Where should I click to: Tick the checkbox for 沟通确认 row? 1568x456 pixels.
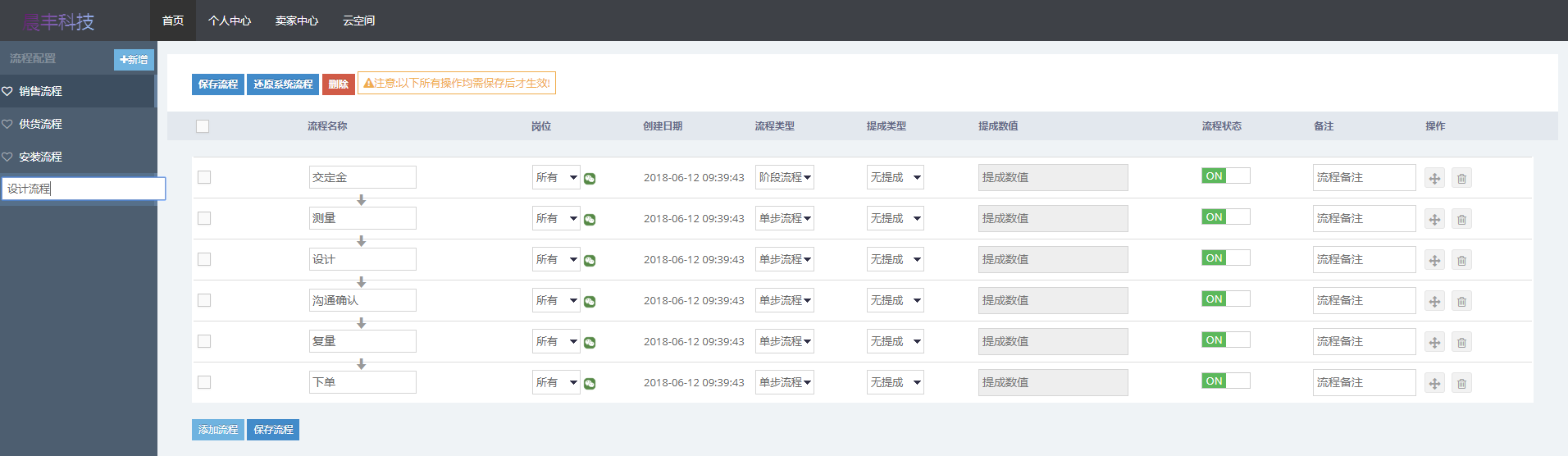[x=204, y=300]
